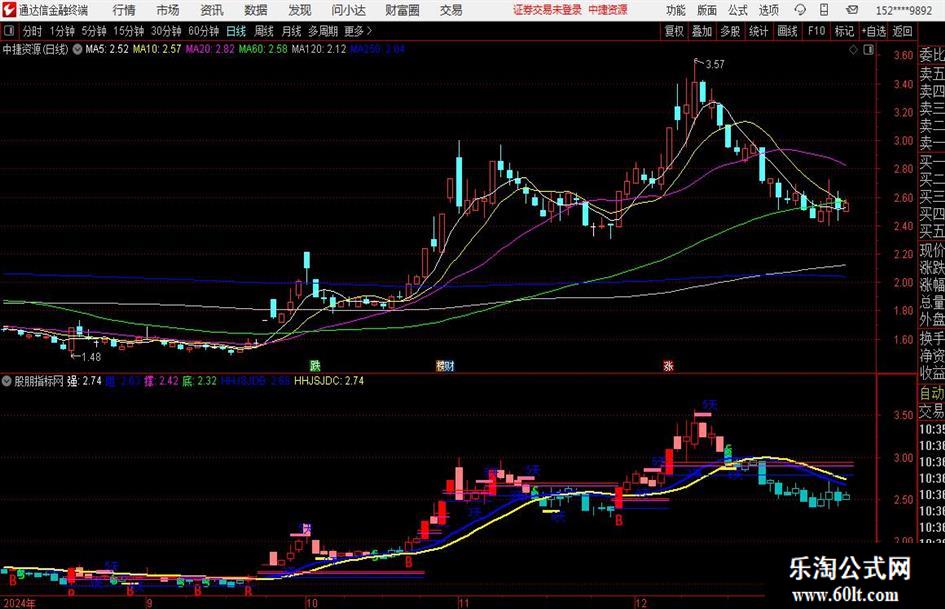
Task: Click the F10 company info button
Action: point(817,31)
